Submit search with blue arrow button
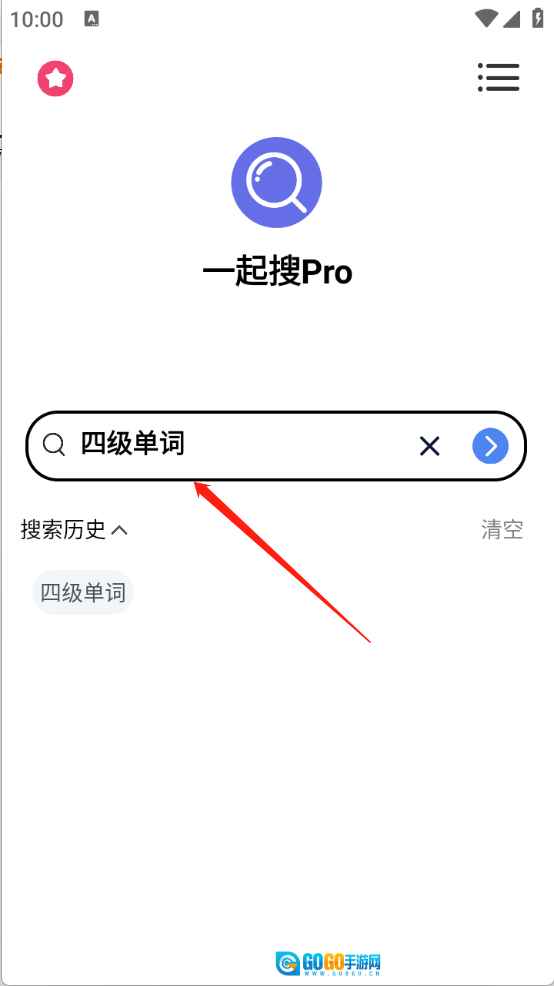554x986 pixels. pyautogui.click(x=490, y=446)
